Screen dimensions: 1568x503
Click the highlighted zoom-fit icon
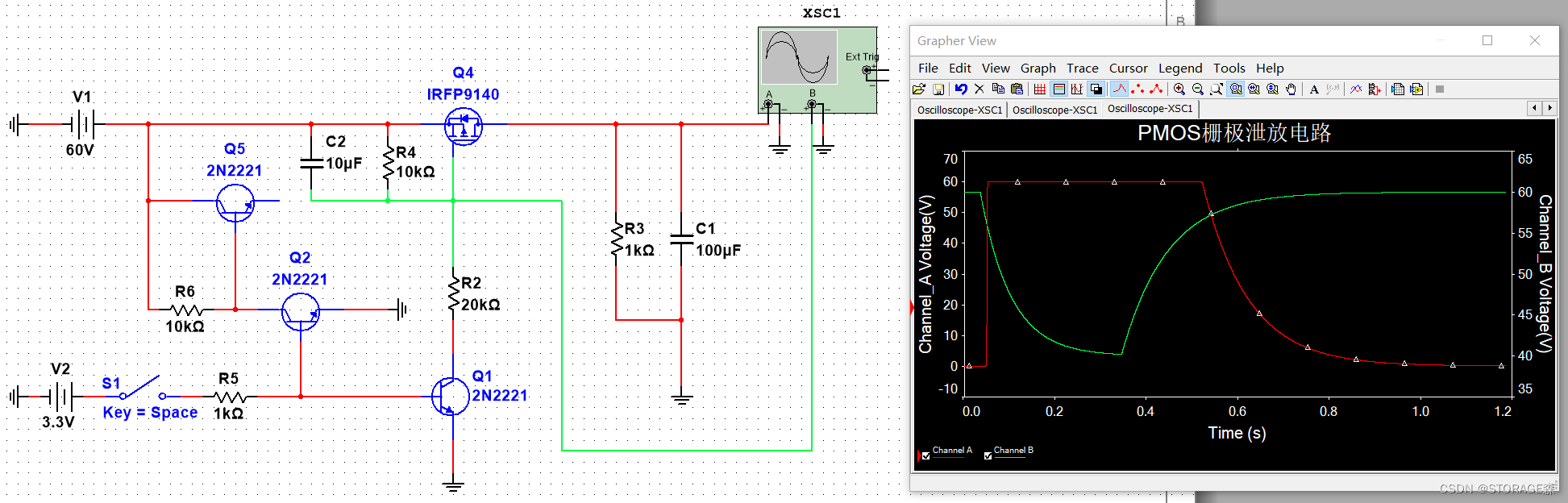[1235, 89]
